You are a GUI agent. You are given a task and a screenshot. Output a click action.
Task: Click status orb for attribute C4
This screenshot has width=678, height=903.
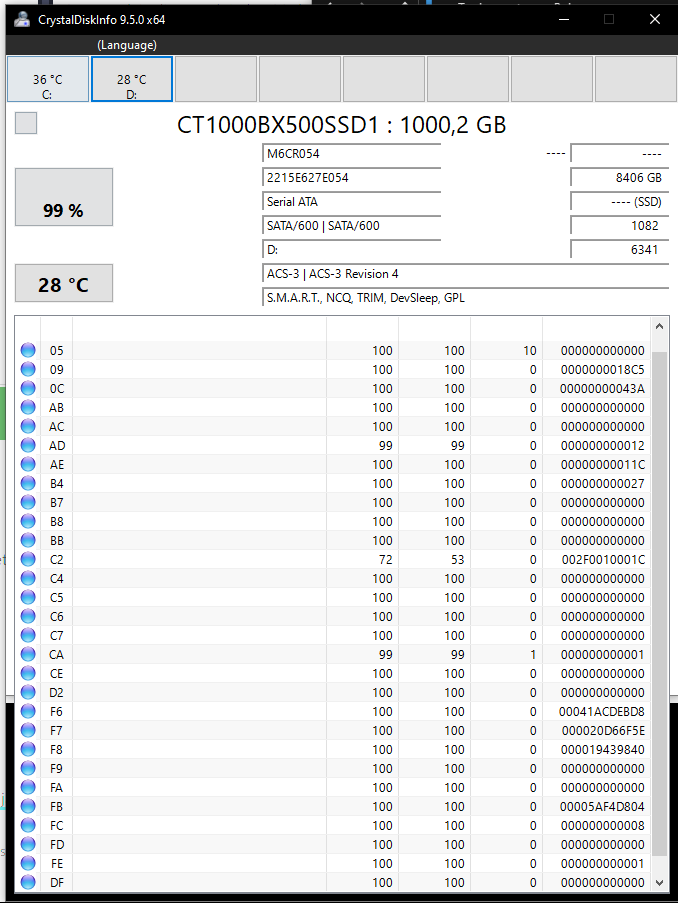[x=28, y=578]
